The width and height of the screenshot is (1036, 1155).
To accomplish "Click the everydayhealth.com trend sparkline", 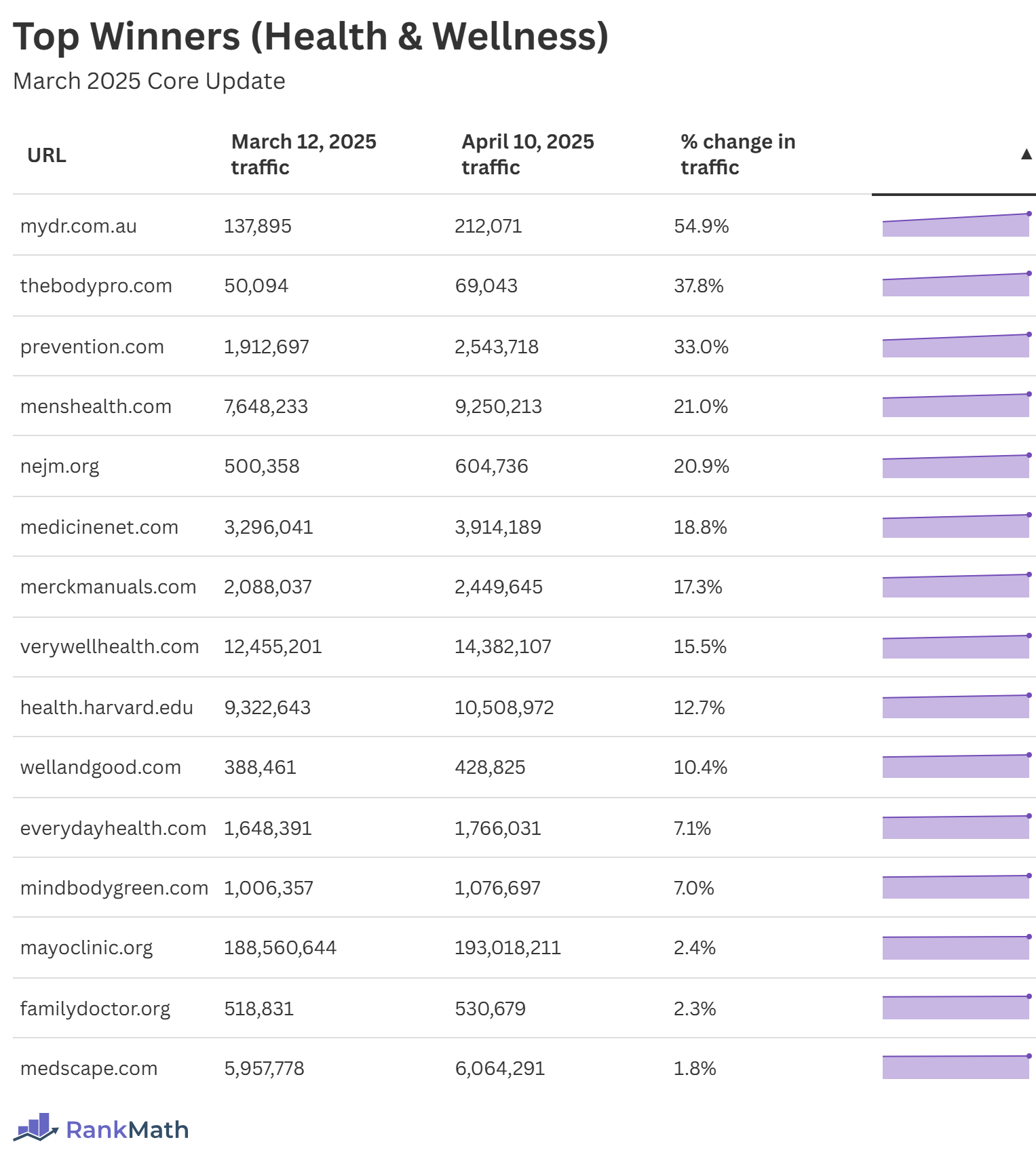I will click(957, 827).
